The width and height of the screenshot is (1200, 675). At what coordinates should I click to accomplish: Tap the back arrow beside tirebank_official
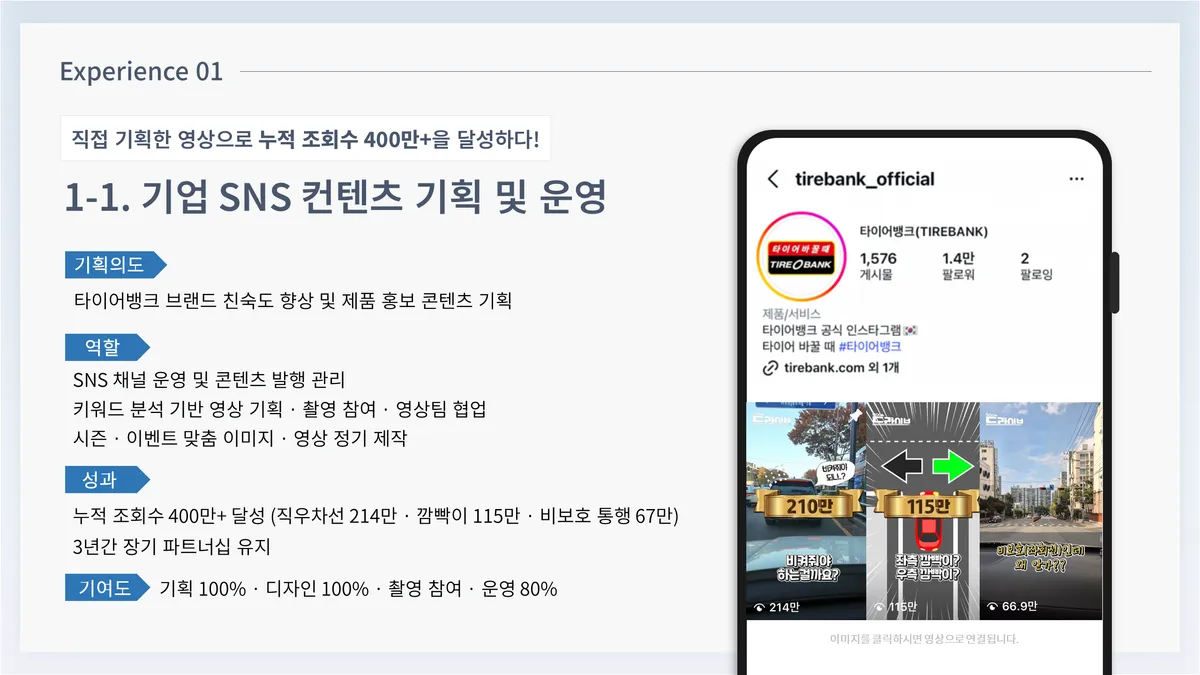(772, 179)
